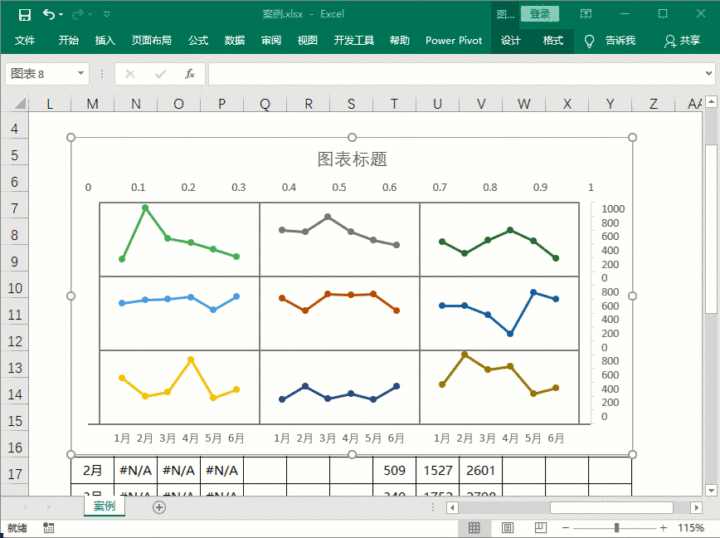Expand the formula bar chevron

(x=709, y=73)
